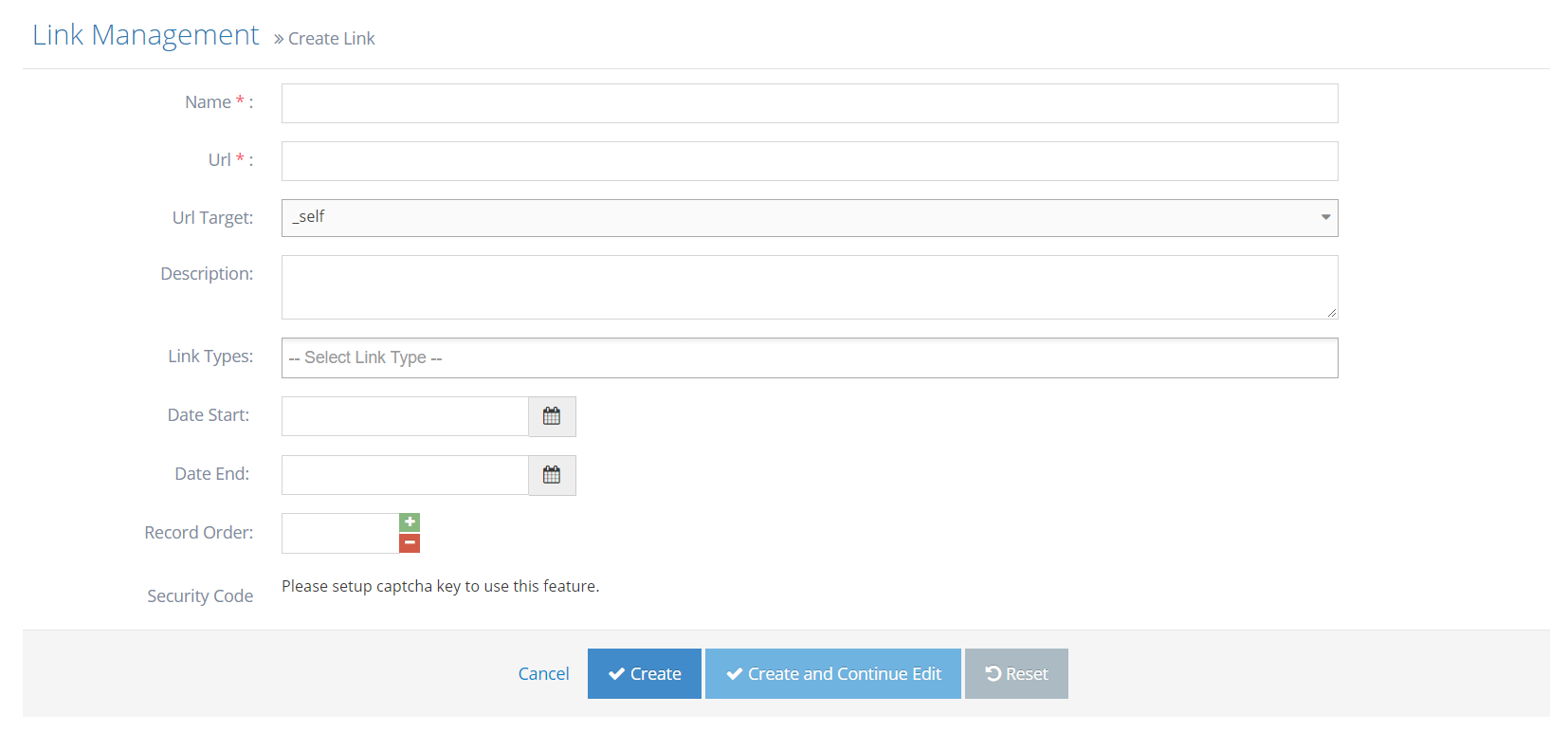Focus the Url input field
This screenshot has width=1568, height=732.
[810, 161]
